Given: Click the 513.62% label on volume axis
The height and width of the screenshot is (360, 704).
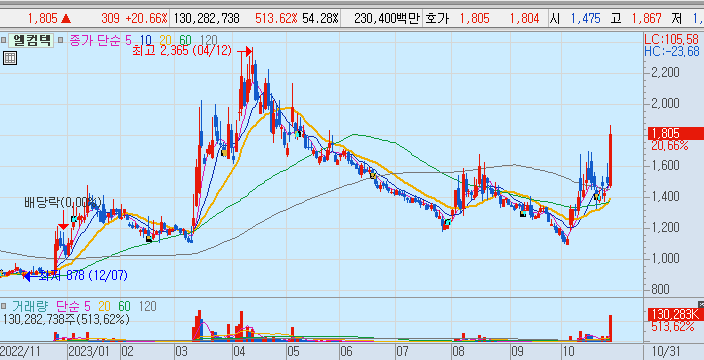Looking at the screenshot, I should click(672, 326).
